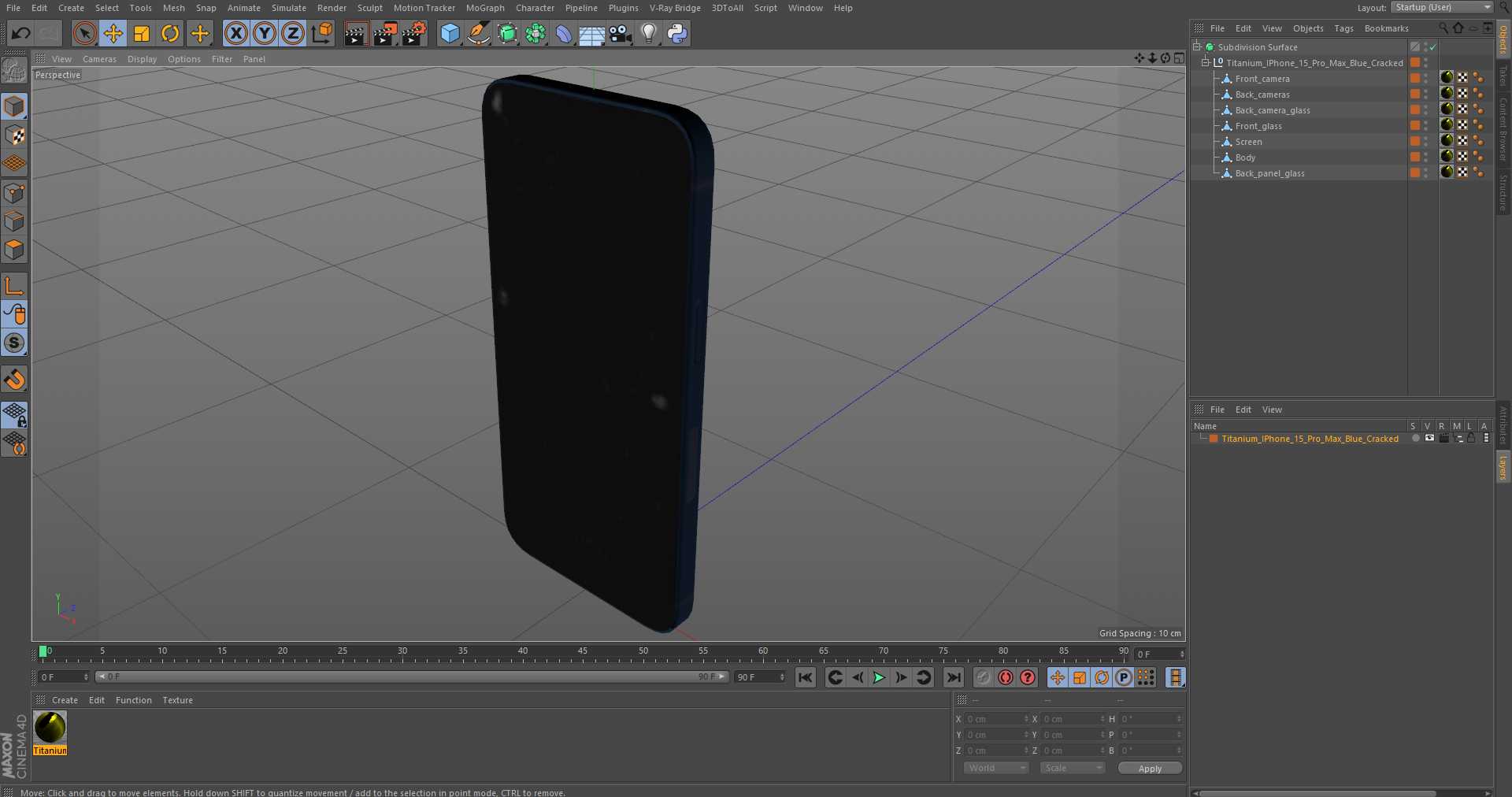This screenshot has width=1512, height=797.
Task: Toggle layer Lock icon
Action: 1471,439
